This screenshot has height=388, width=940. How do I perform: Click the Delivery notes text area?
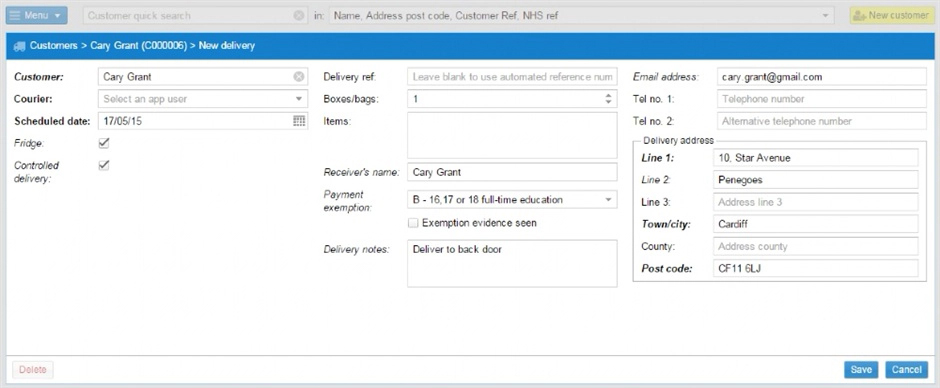click(x=512, y=263)
